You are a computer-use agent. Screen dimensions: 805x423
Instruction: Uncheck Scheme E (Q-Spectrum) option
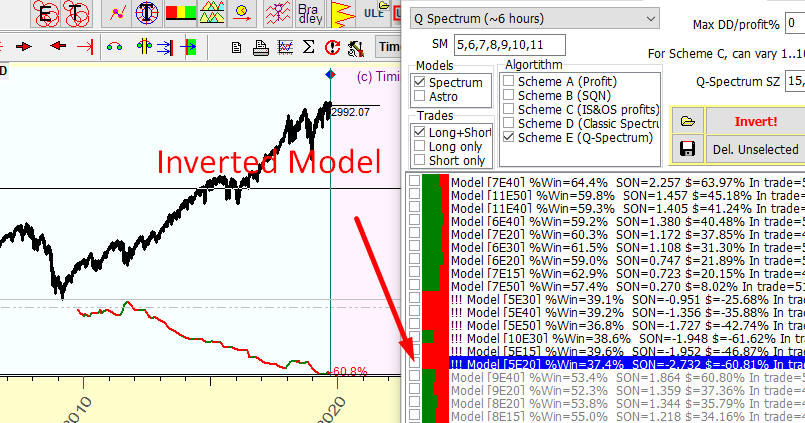[509, 137]
